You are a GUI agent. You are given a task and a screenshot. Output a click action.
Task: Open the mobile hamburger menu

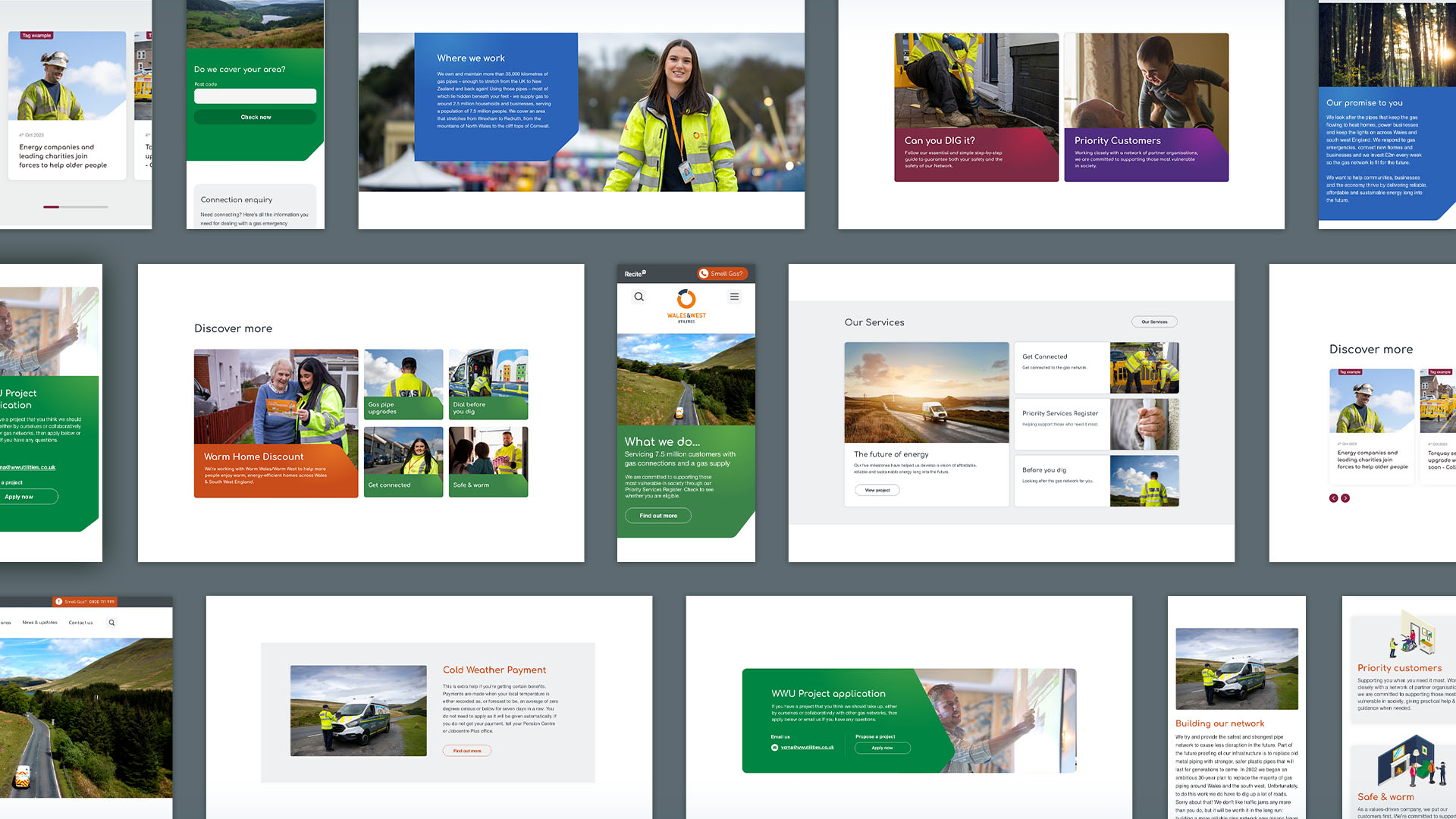[x=734, y=297]
